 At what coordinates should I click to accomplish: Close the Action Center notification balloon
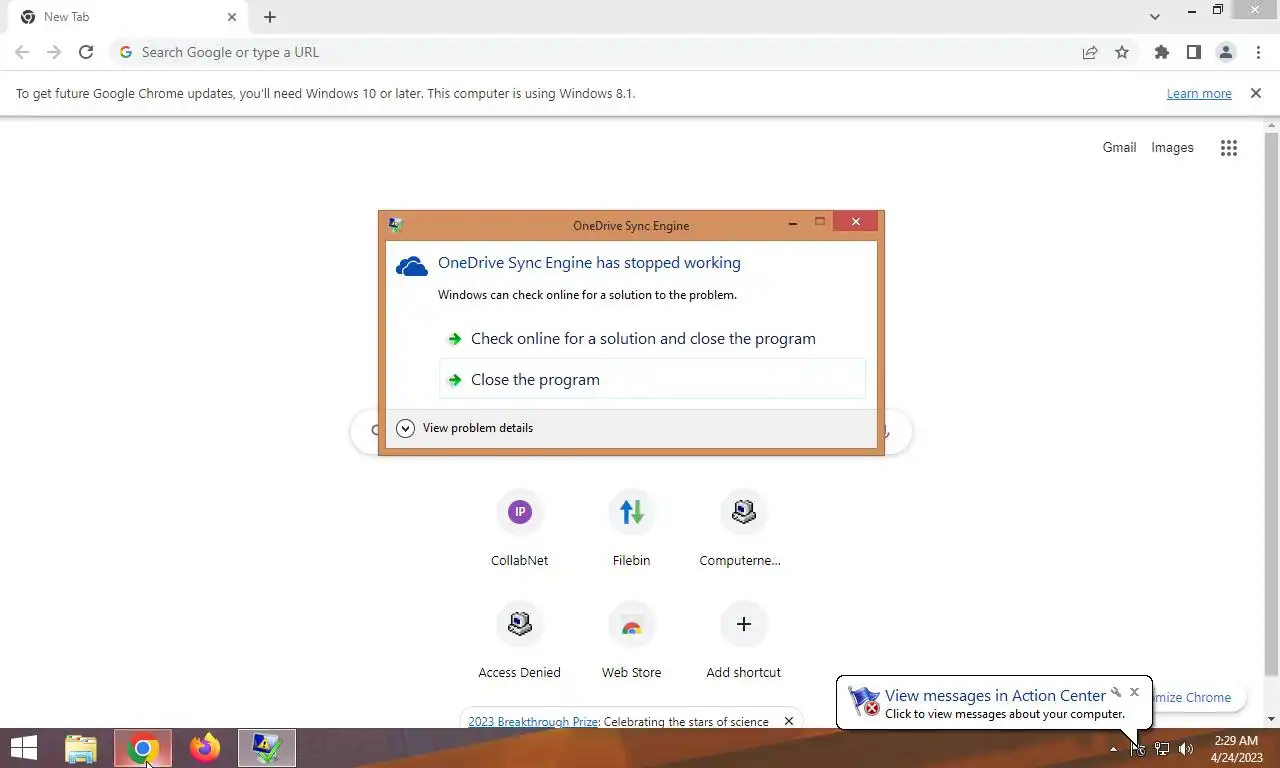tap(1134, 691)
